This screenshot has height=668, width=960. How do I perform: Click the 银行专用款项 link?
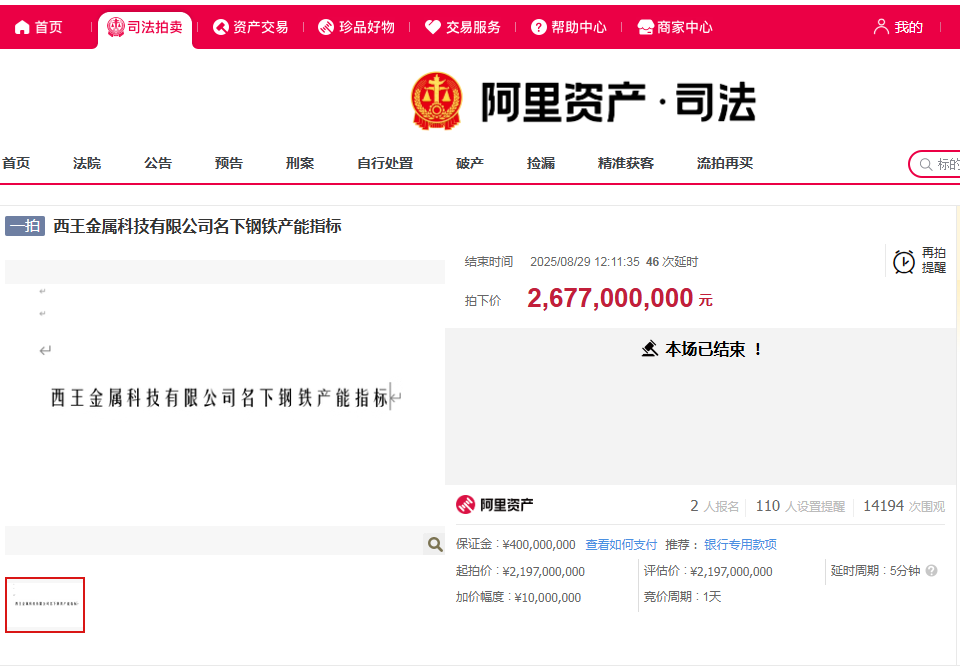tap(740, 544)
